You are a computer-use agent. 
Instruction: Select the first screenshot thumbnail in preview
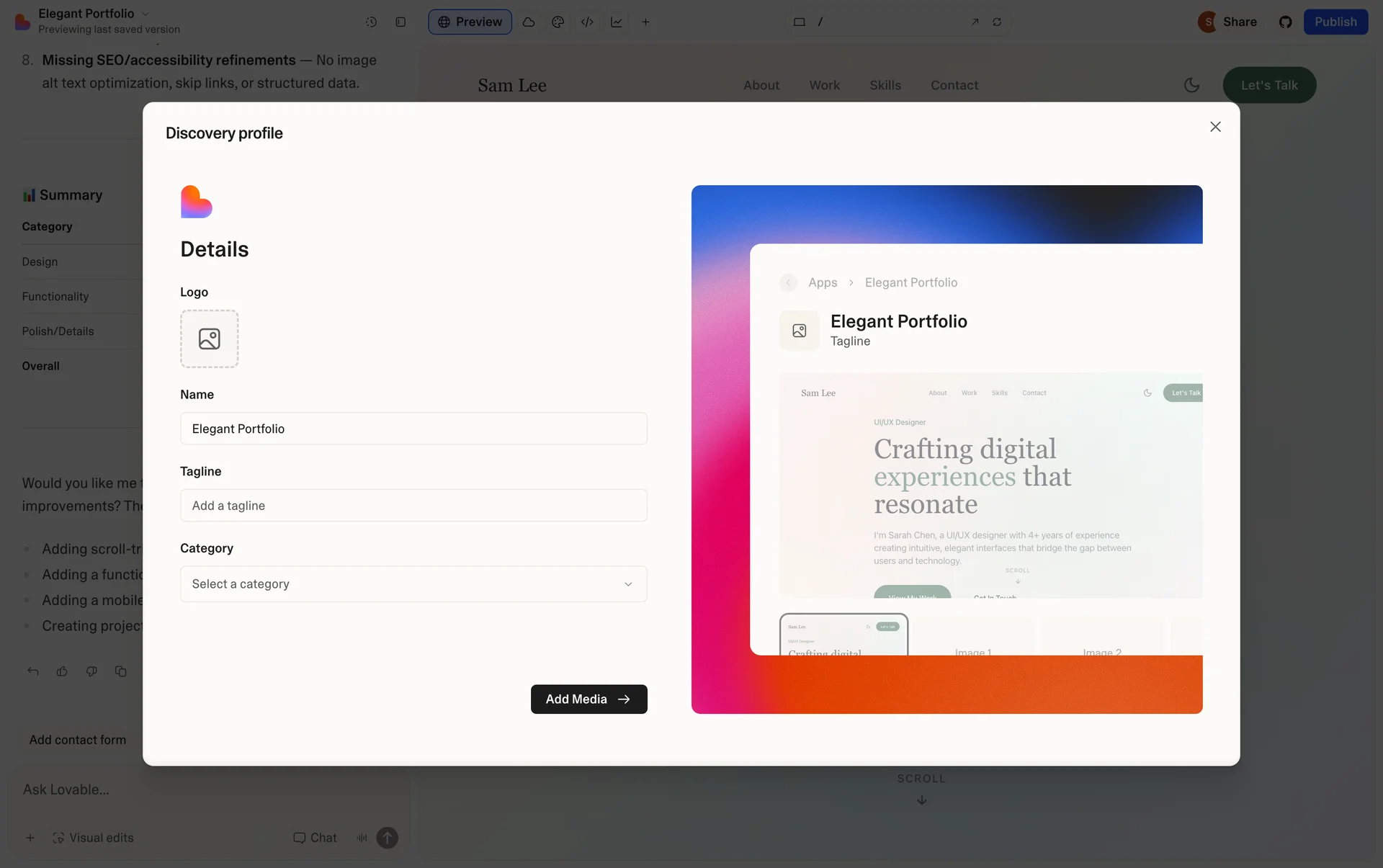point(843,635)
